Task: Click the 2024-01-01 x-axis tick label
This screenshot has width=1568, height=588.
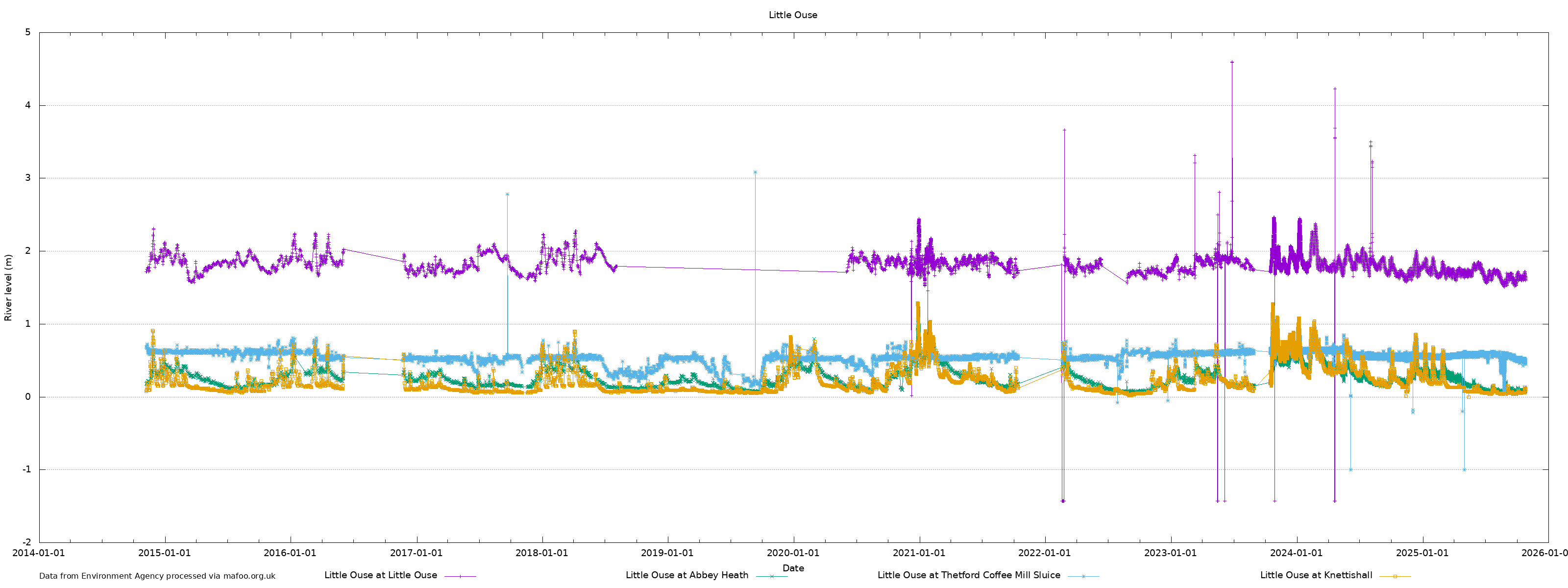Action: tap(1296, 553)
